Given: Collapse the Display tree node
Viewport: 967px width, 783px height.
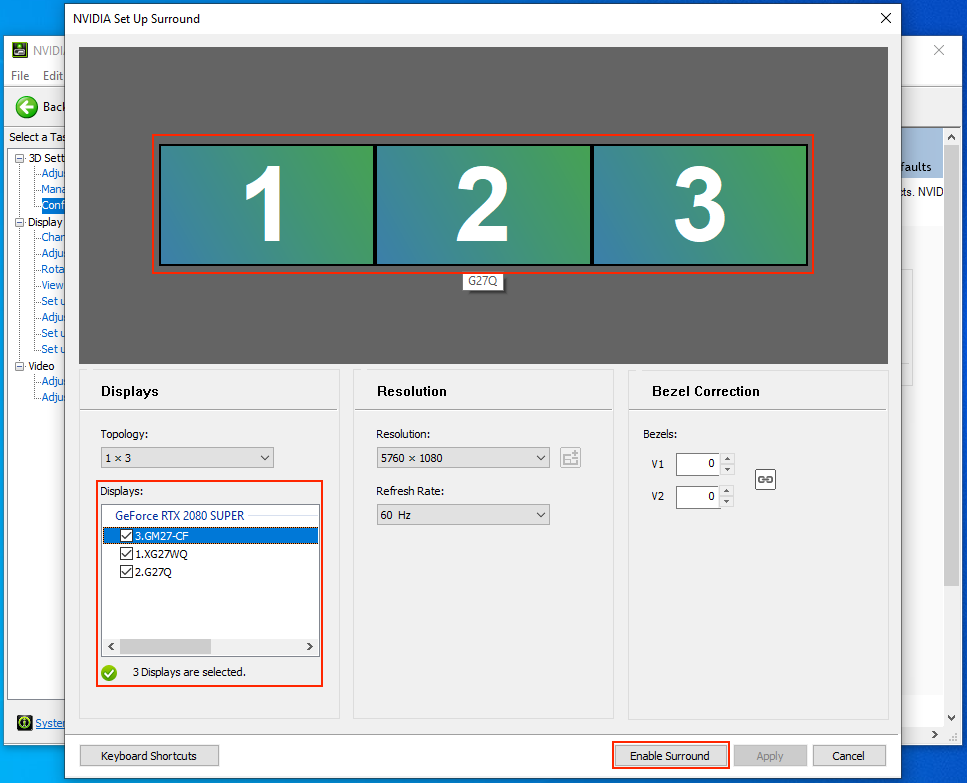Looking at the screenshot, I should 20,223.
